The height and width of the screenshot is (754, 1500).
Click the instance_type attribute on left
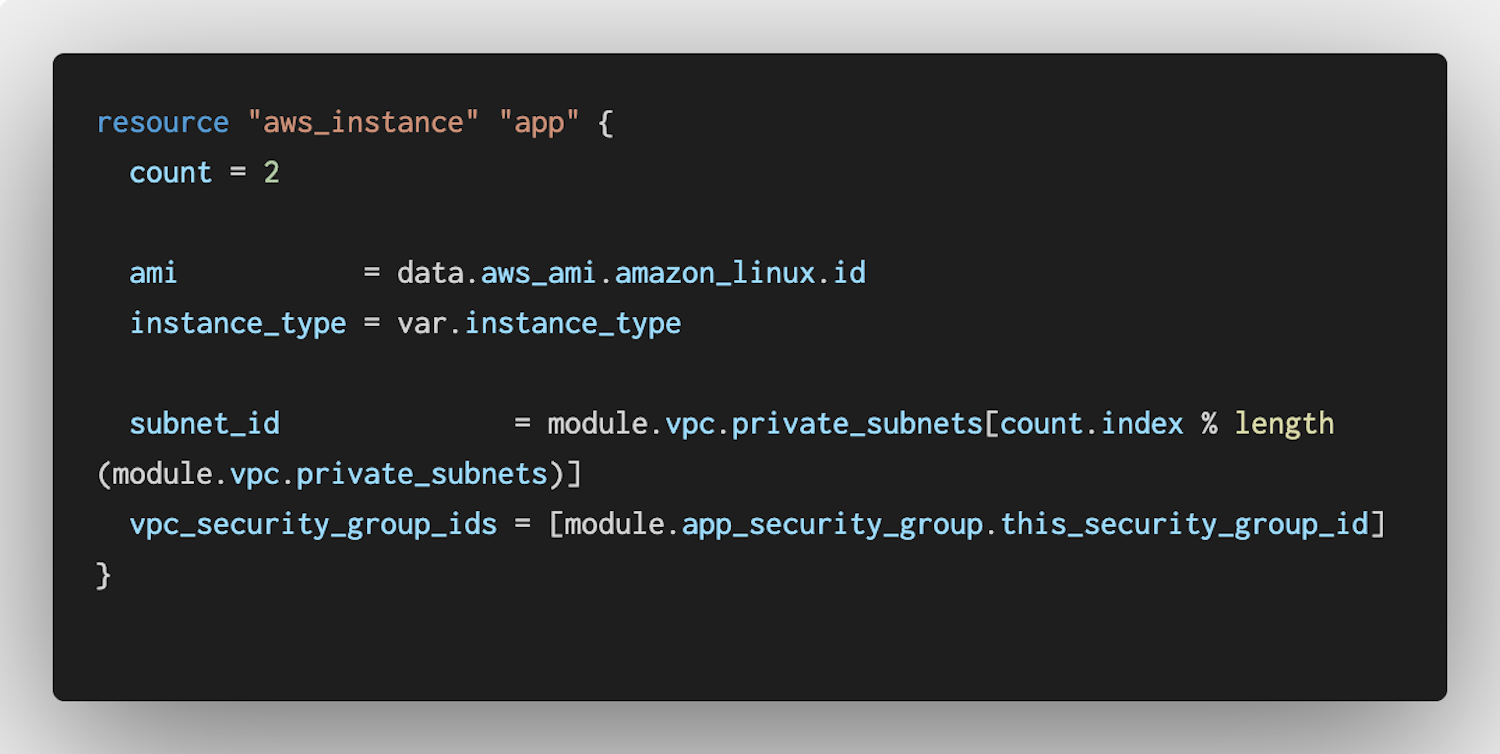tap(238, 323)
